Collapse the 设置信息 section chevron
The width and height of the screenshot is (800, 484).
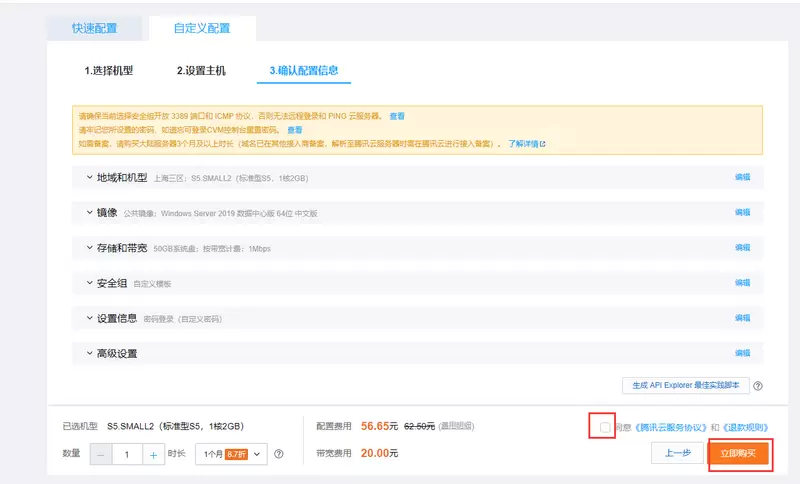pos(89,318)
